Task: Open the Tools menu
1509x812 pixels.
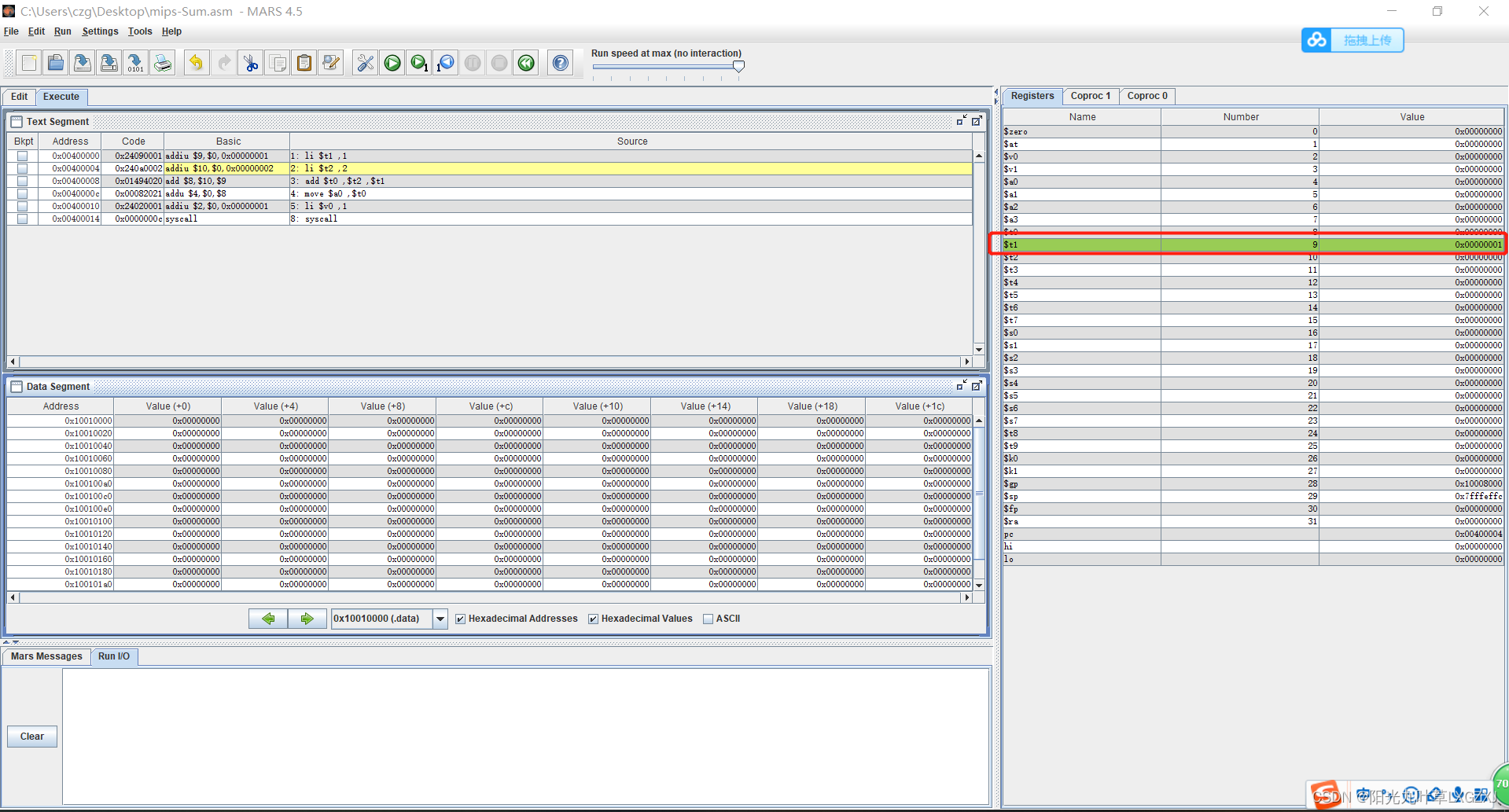Action: coord(140,31)
